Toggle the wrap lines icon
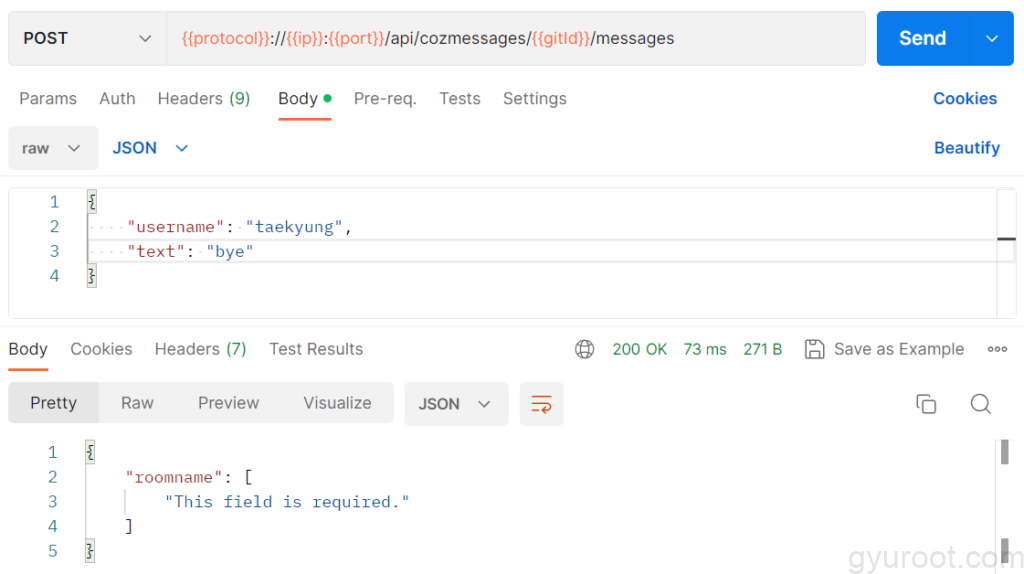The image size is (1024, 574). pyautogui.click(x=541, y=404)
